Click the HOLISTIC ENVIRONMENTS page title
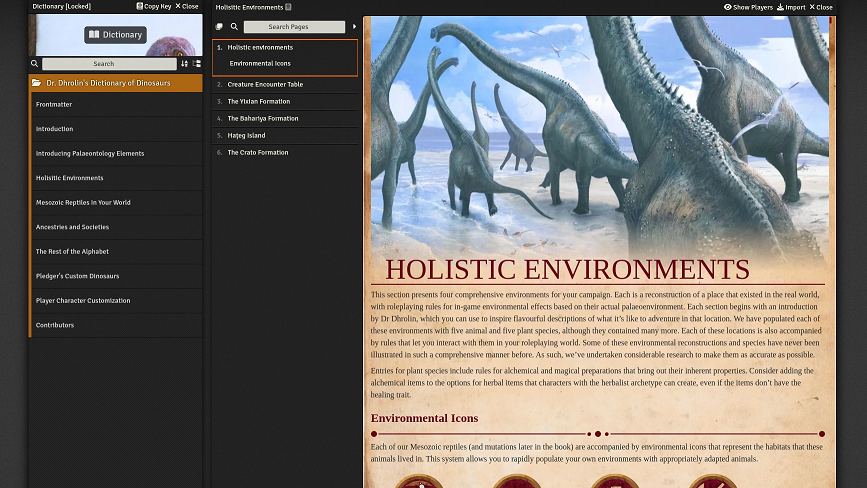This screenshot has width=867, height=488. pos(567,270)
